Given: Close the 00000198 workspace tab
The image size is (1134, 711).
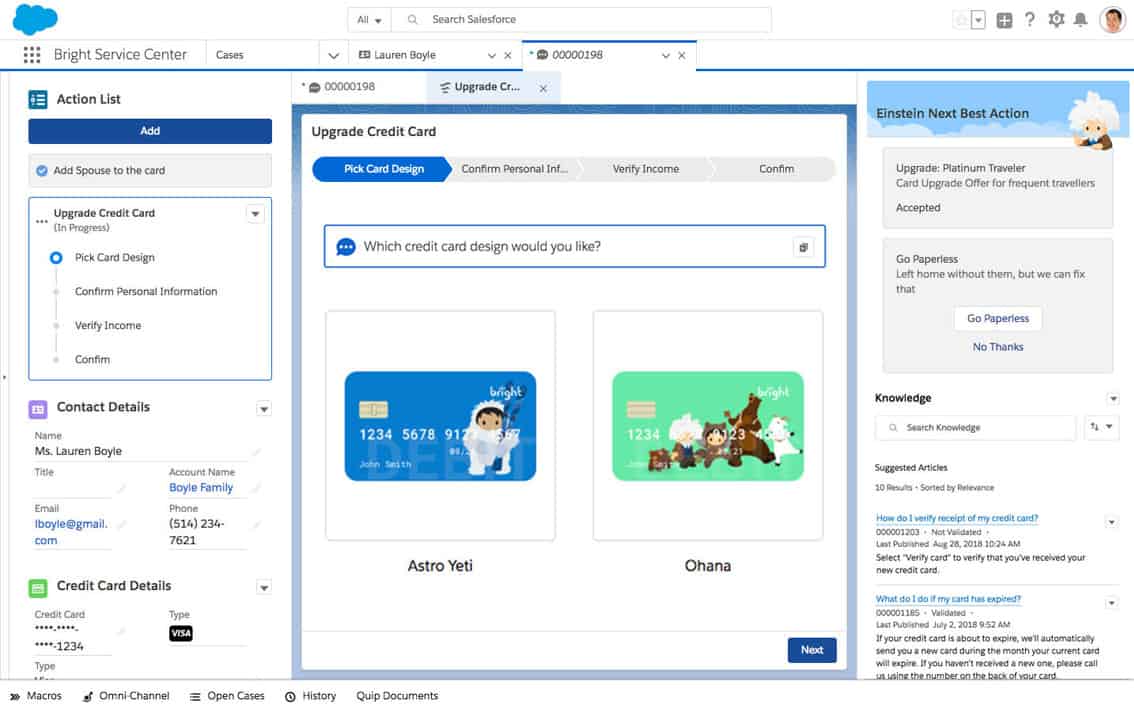Looking at the screenshot, I should pyautogui.click(x=681, y=55).
